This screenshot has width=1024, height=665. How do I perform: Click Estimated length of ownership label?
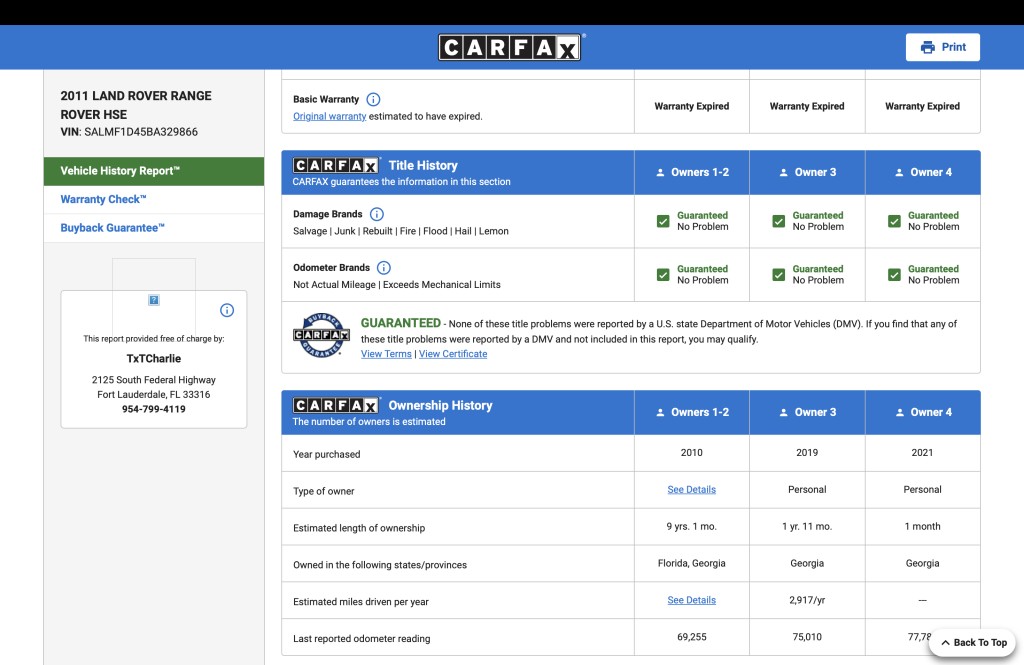point(359,528)
